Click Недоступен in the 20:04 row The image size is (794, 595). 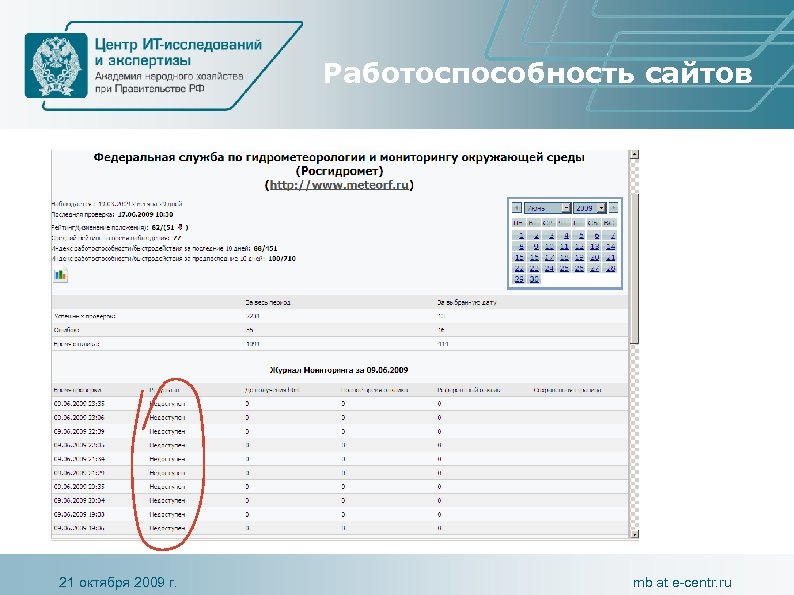click(x=167, y=500)
